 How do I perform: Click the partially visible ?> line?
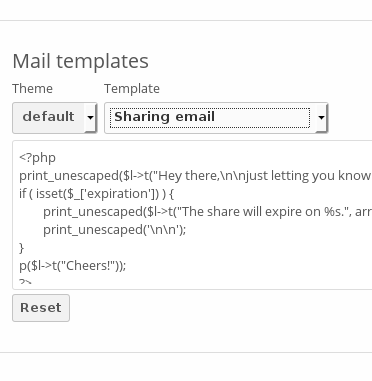pos(25,282)
